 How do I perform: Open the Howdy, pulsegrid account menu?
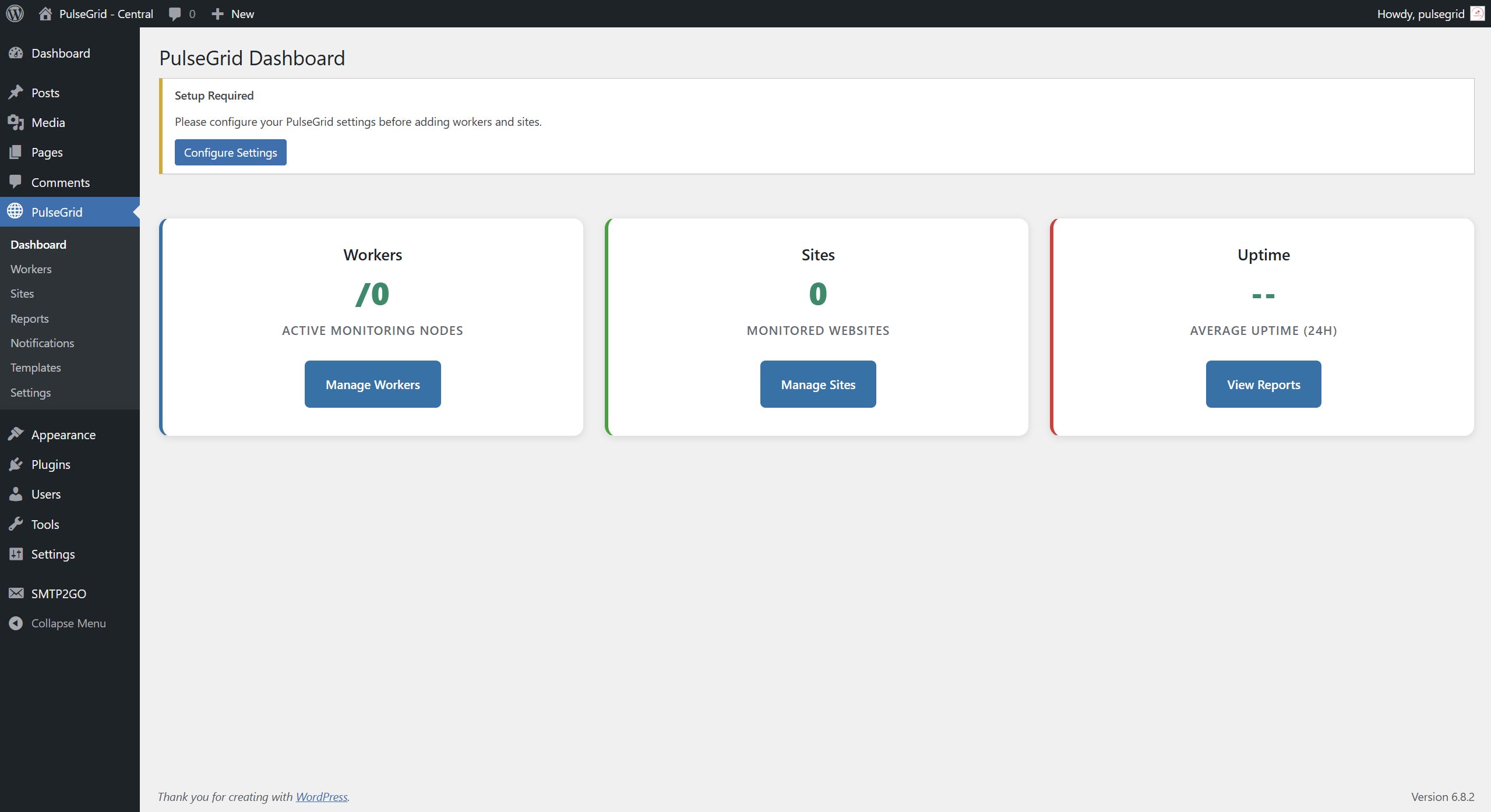[1420, 14]
